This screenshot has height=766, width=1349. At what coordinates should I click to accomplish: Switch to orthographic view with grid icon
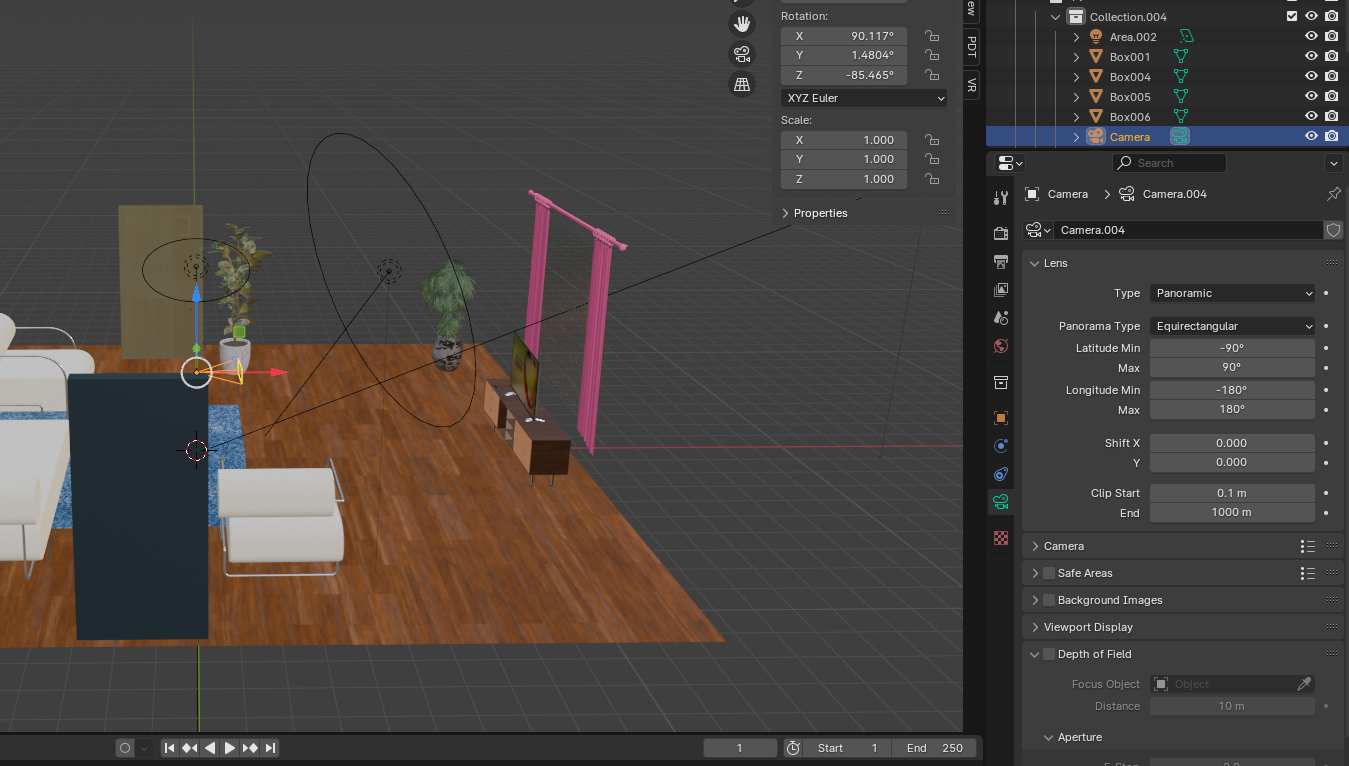point(742,85)
